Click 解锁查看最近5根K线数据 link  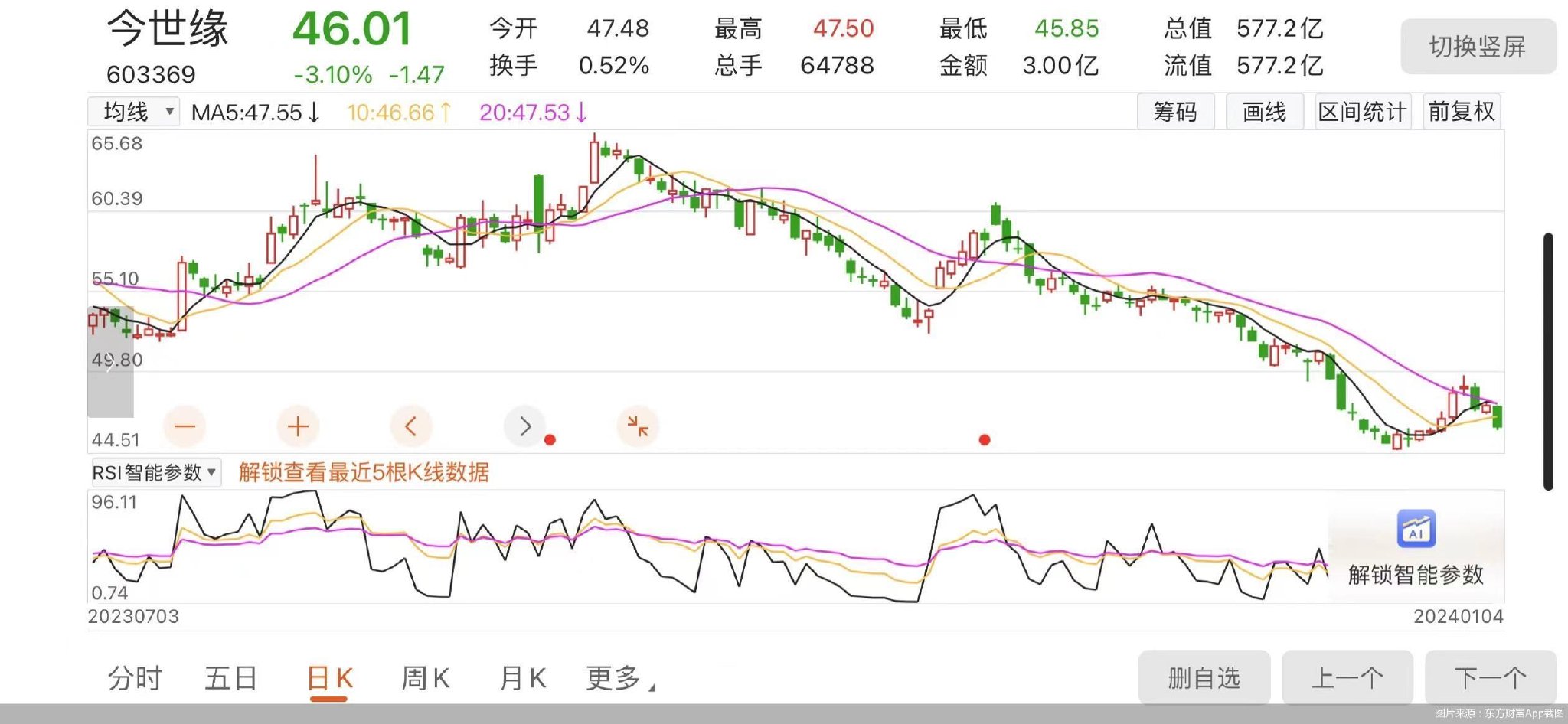pos(364,472)
